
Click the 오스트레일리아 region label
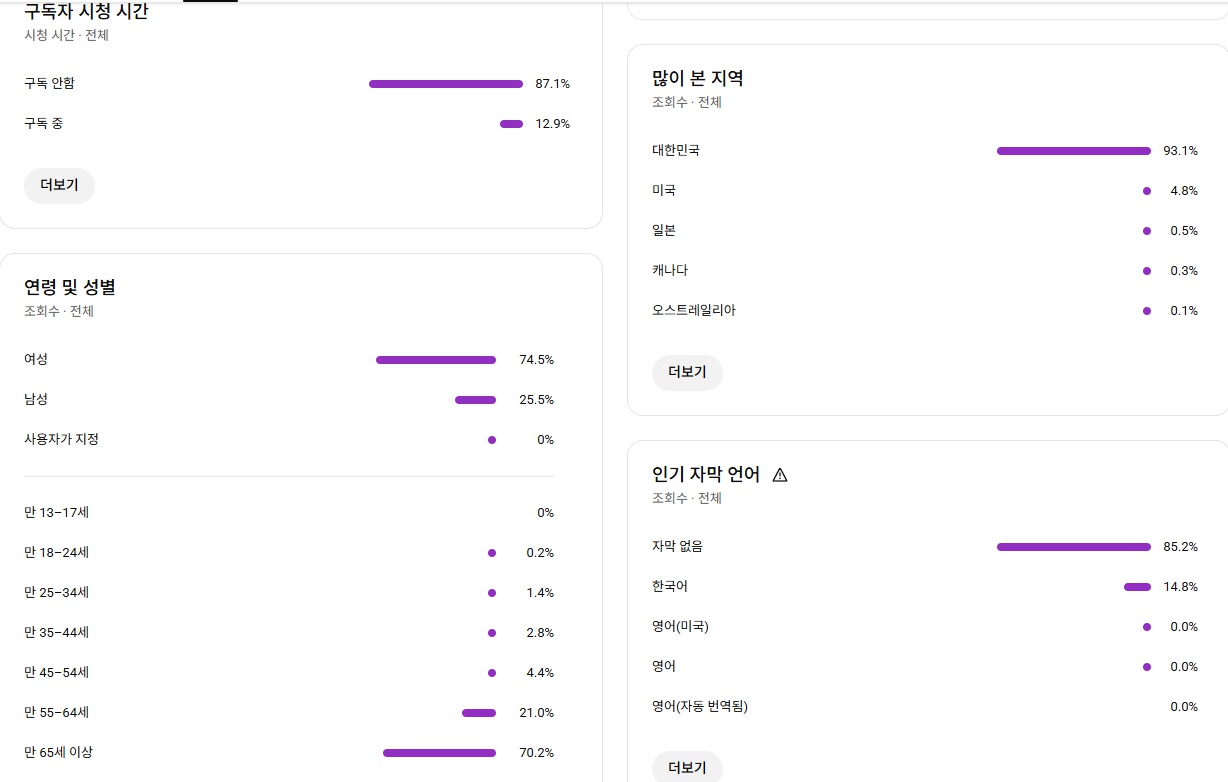click(x=693, y=311)
